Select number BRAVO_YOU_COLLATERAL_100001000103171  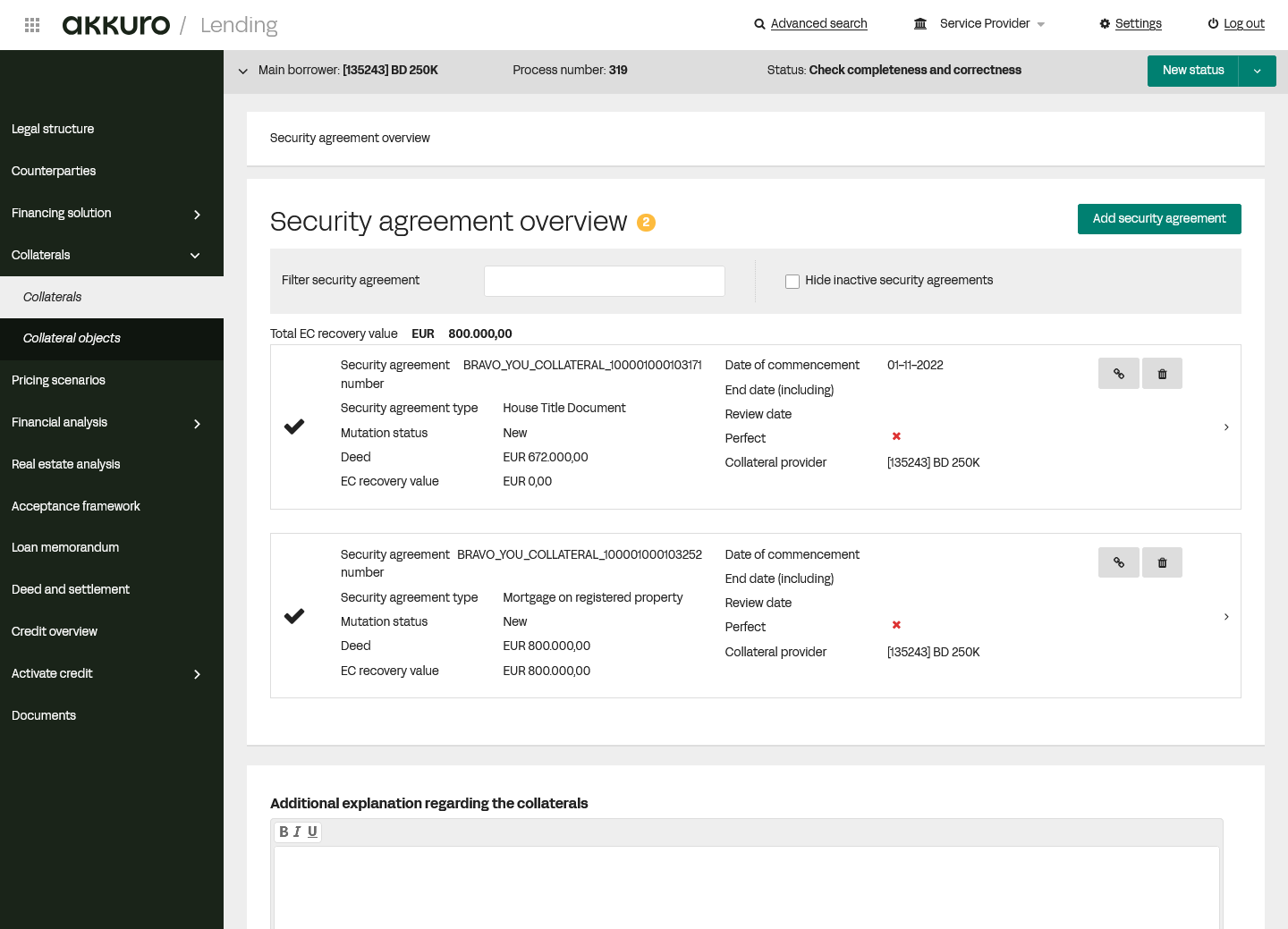582,365
